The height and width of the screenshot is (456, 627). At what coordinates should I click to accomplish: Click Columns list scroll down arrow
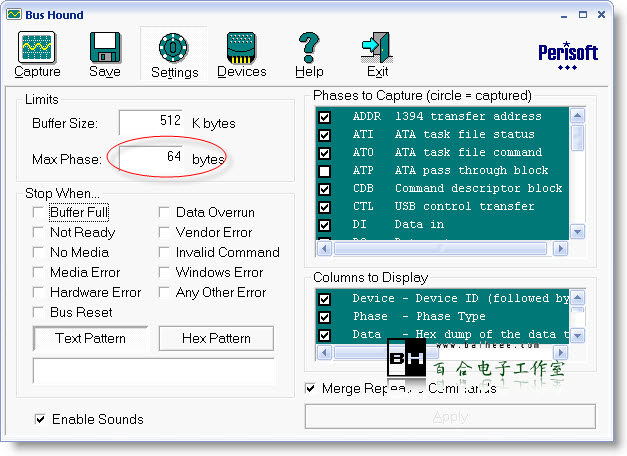[x=577, y=336]
